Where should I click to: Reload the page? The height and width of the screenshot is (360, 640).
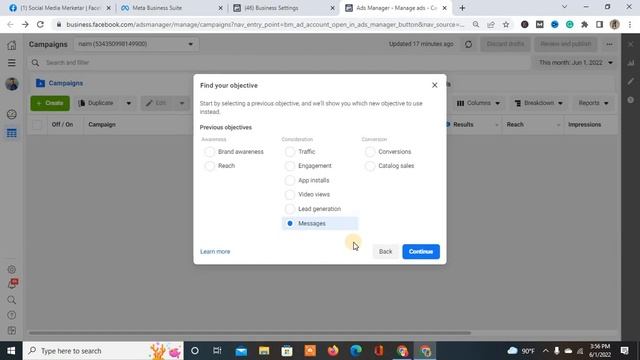click(x=40, y=24)
